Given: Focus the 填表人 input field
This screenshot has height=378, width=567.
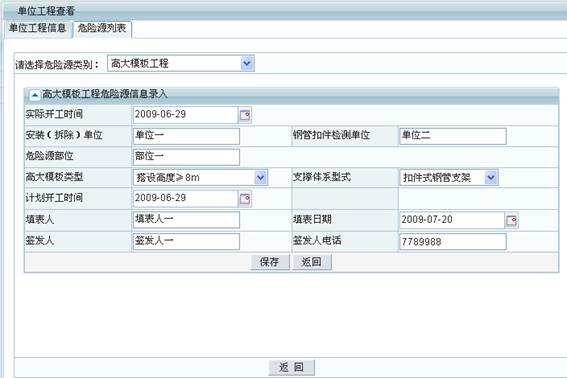Looking at the screenshot, I should [186, 220].
